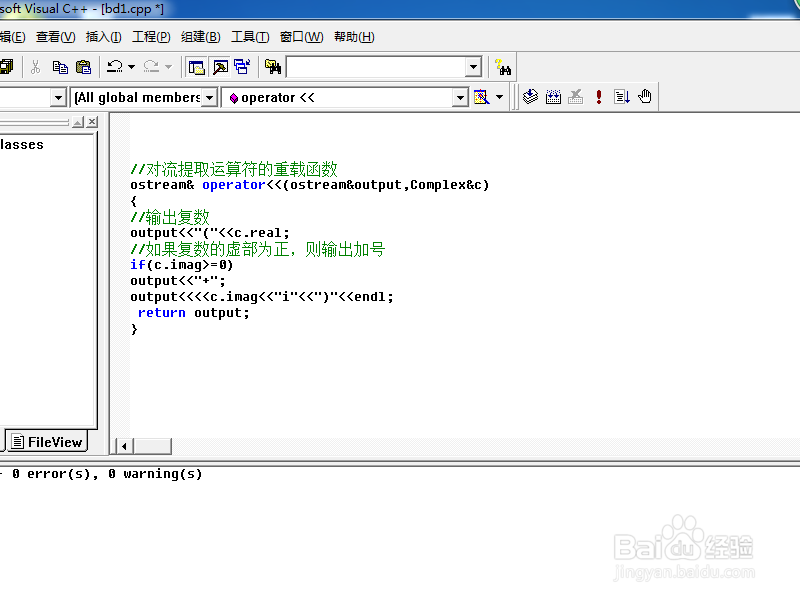Open the 插入(I) menu
The image size is (800, 600).
(x=104, y=37)
